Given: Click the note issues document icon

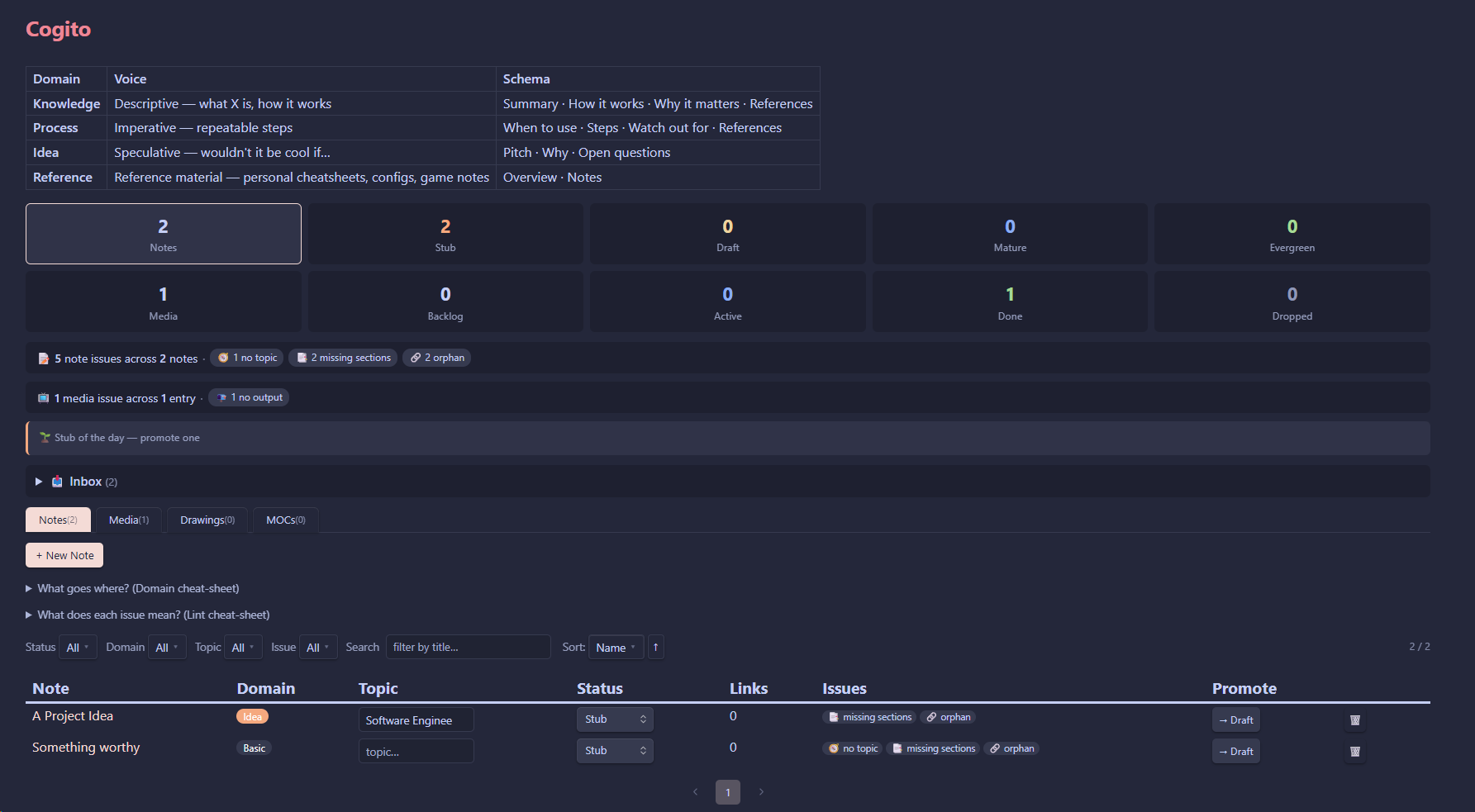Looking at the screenshot, I should click(x=44, y=359).
